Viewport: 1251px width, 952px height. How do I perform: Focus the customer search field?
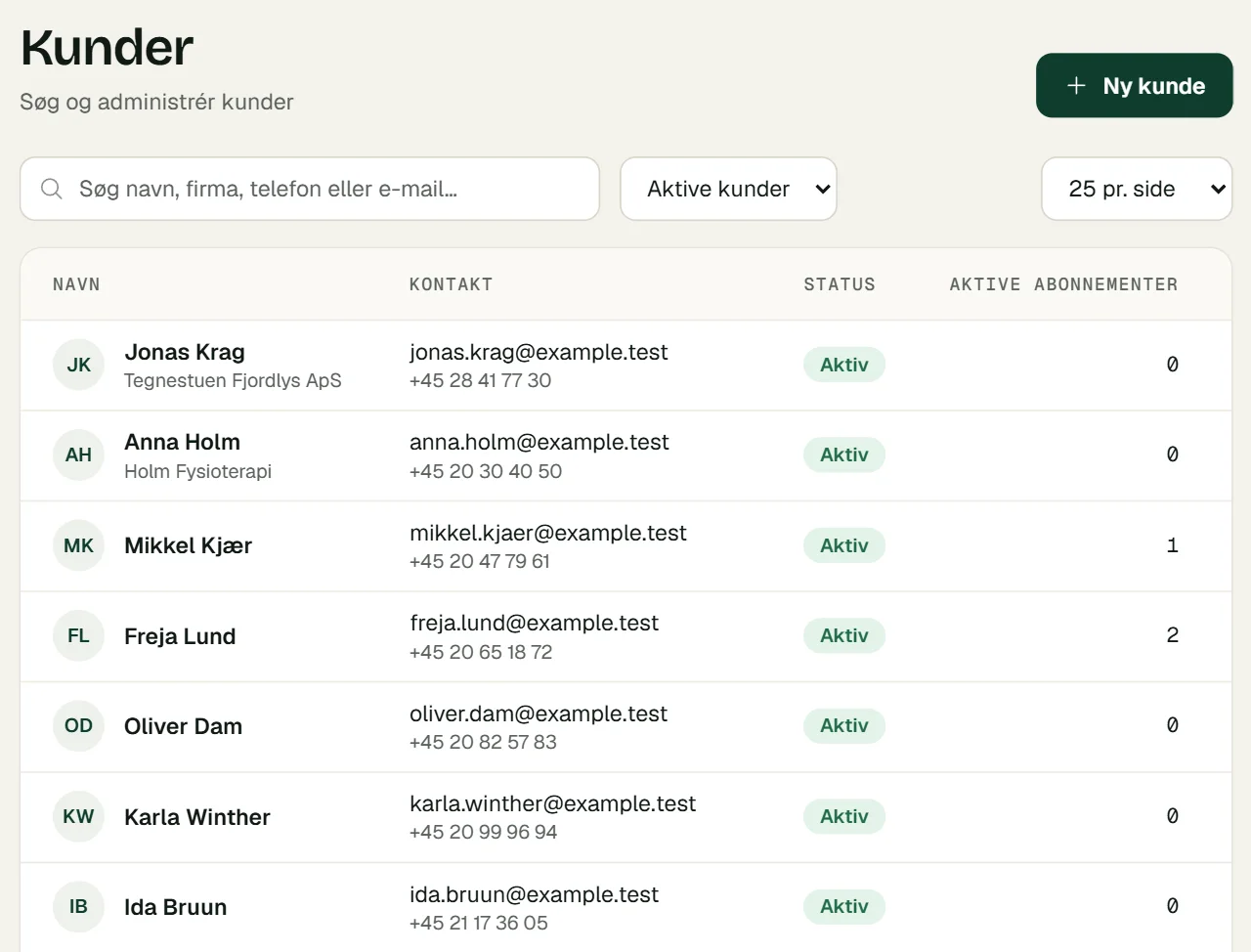coord(310,189)
